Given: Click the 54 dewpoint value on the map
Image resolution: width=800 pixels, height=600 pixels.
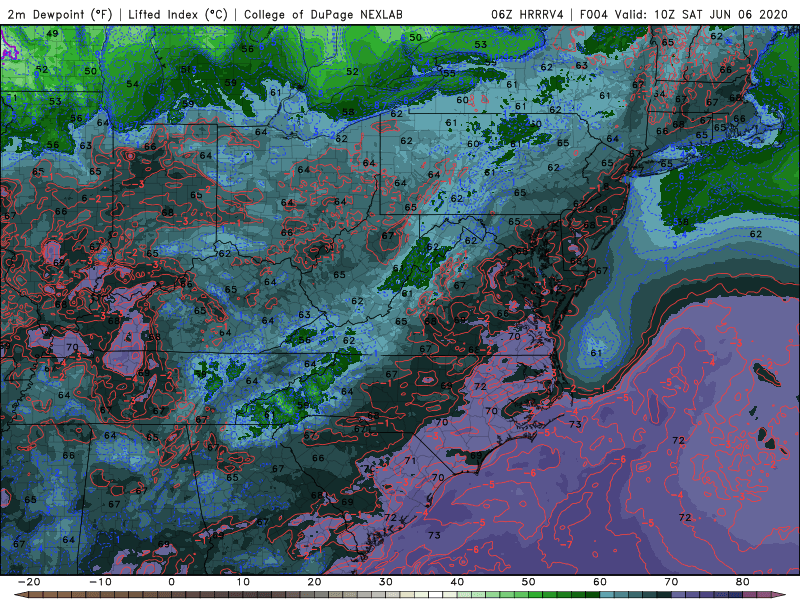Looking at the screenshot, I should point(133,84).
